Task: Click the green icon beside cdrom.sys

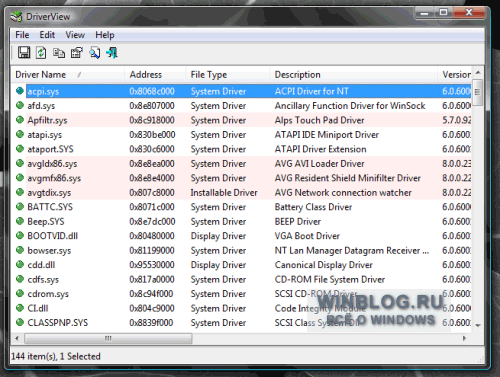Action: click(20, 293)
